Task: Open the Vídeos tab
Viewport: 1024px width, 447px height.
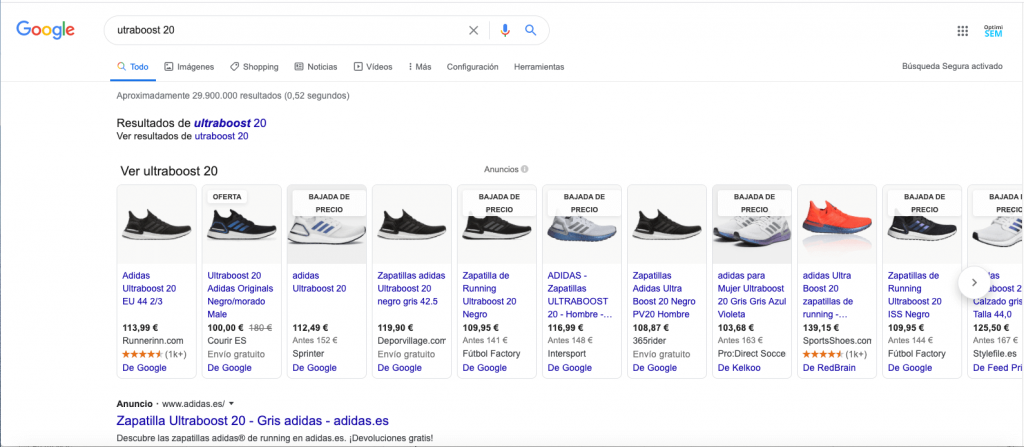Action: (373, 67)
